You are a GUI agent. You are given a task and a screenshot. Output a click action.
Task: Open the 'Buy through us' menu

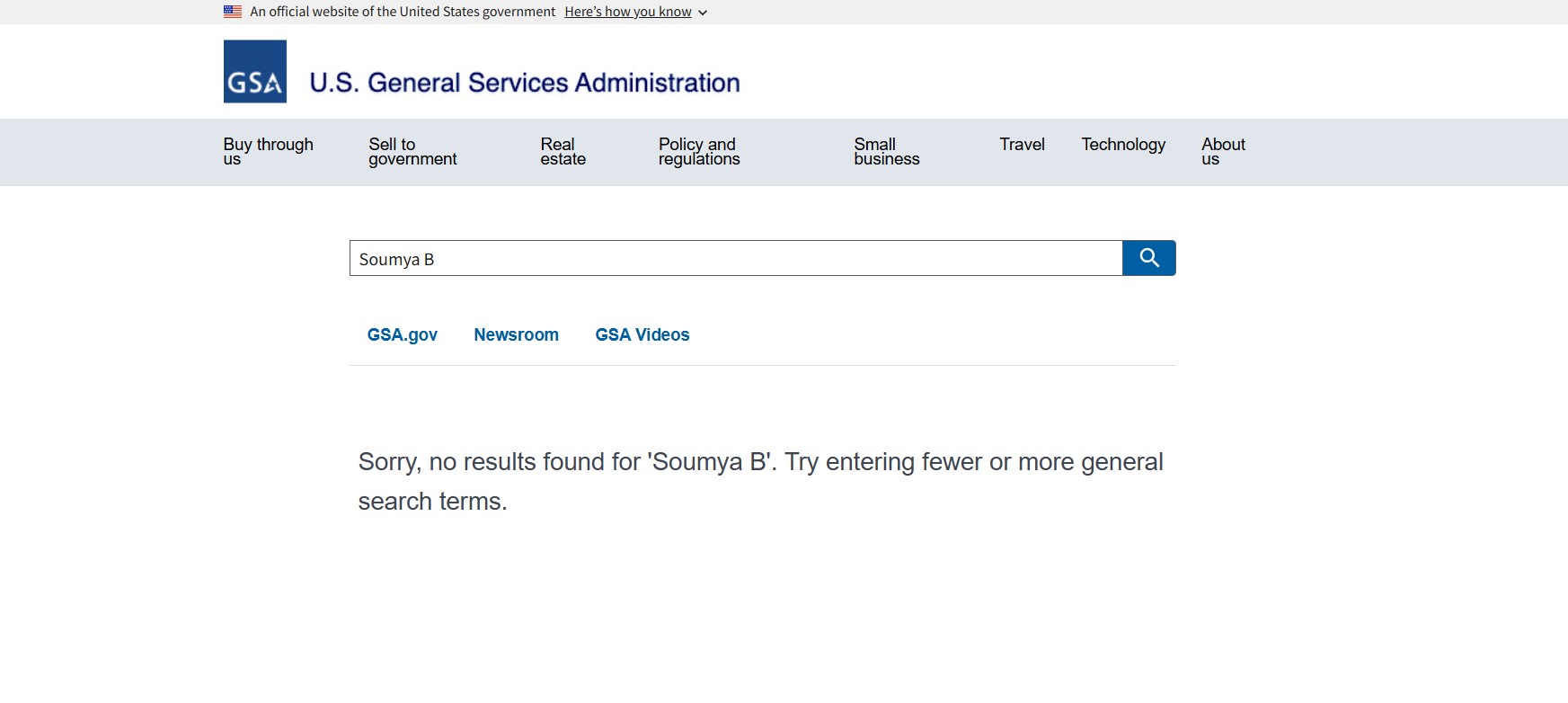coord(268,151)
